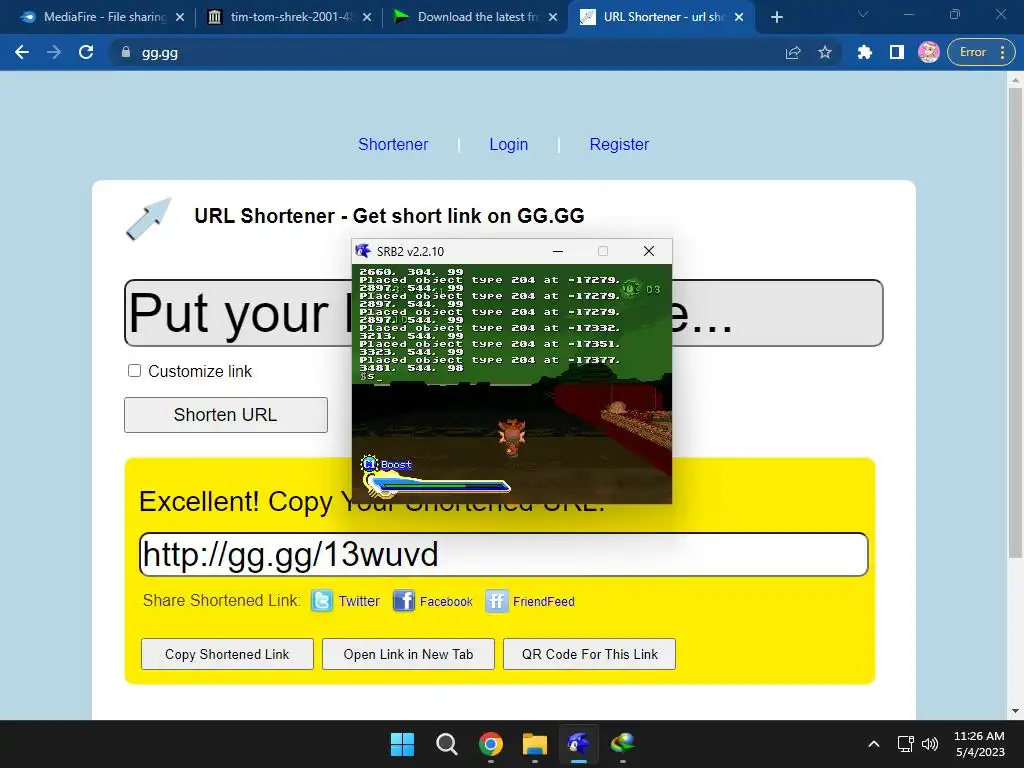Click the Facebook share link text
The width and height of the screenshot is (1024, 768).
tap(446, 601)
